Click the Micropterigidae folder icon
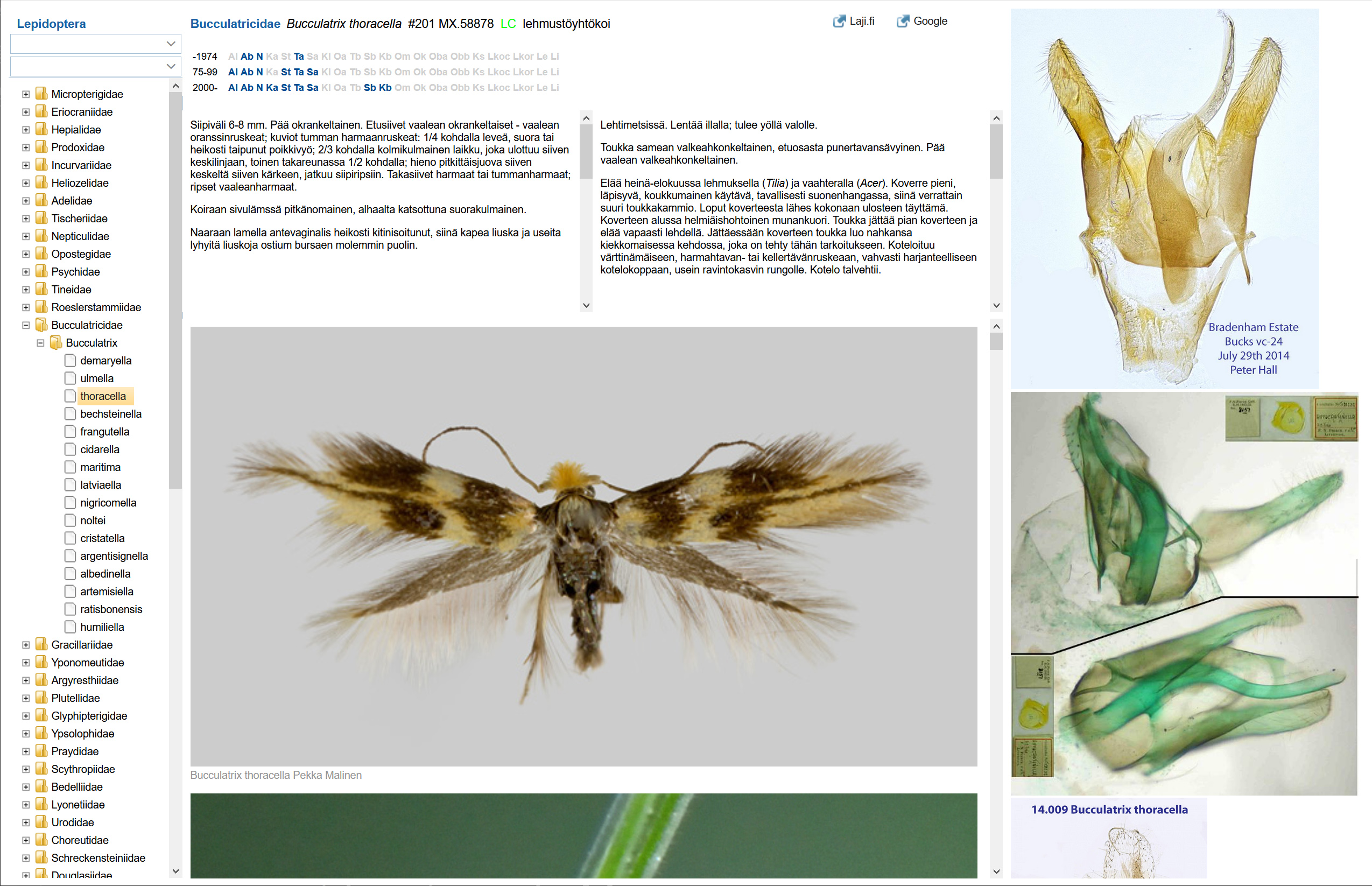 (x=41, y=94)
